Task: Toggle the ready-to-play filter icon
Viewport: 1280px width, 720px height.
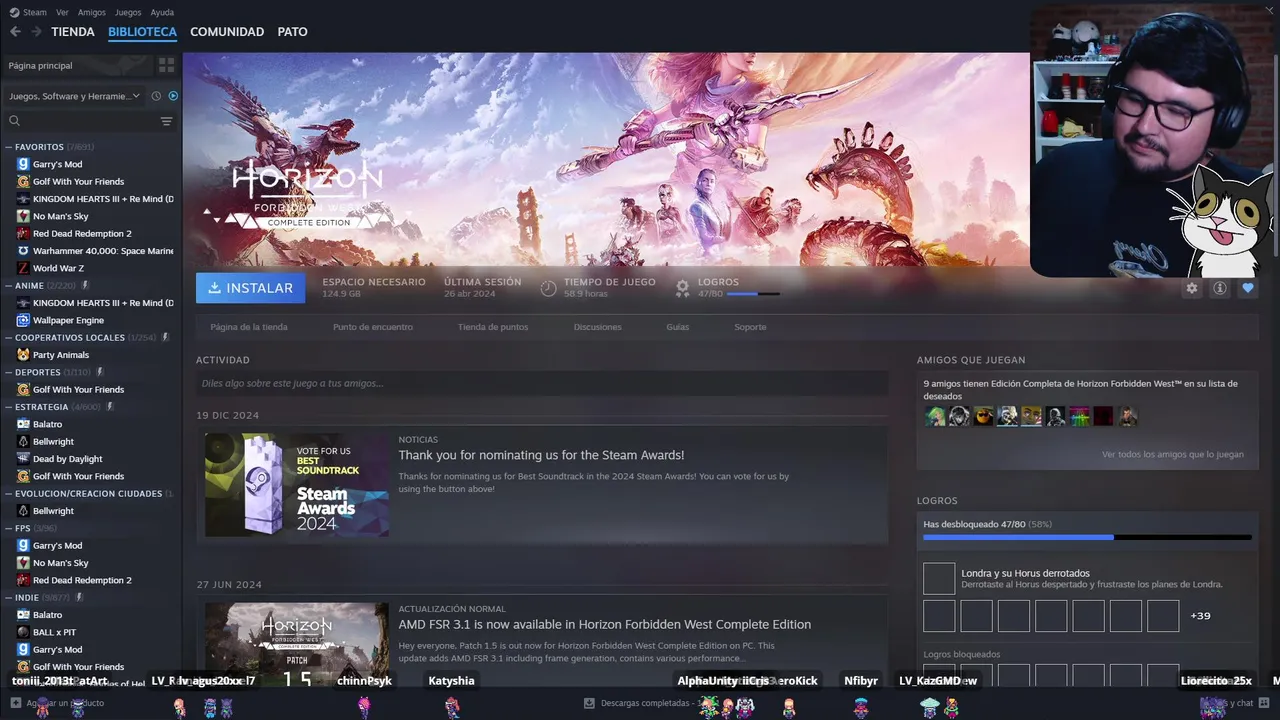Action: pos(173,96)
